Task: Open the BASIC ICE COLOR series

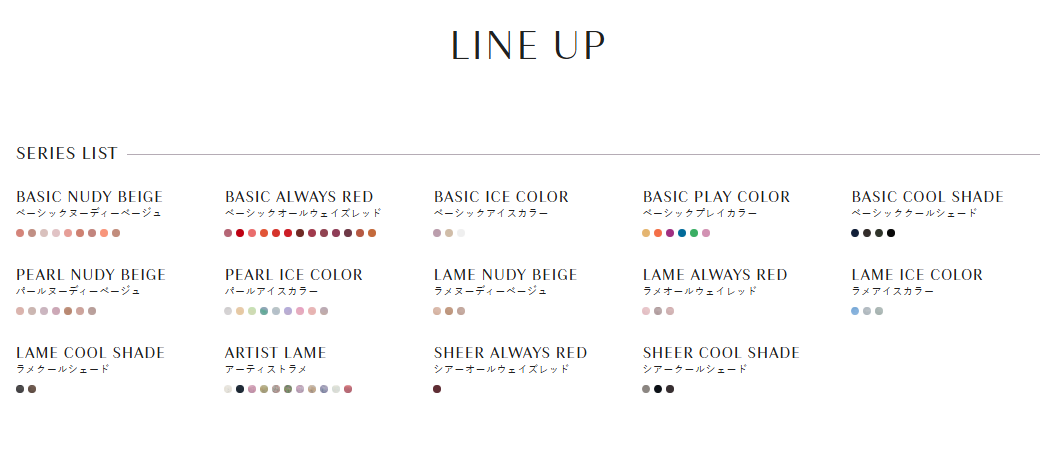Action: click(501, 197)
